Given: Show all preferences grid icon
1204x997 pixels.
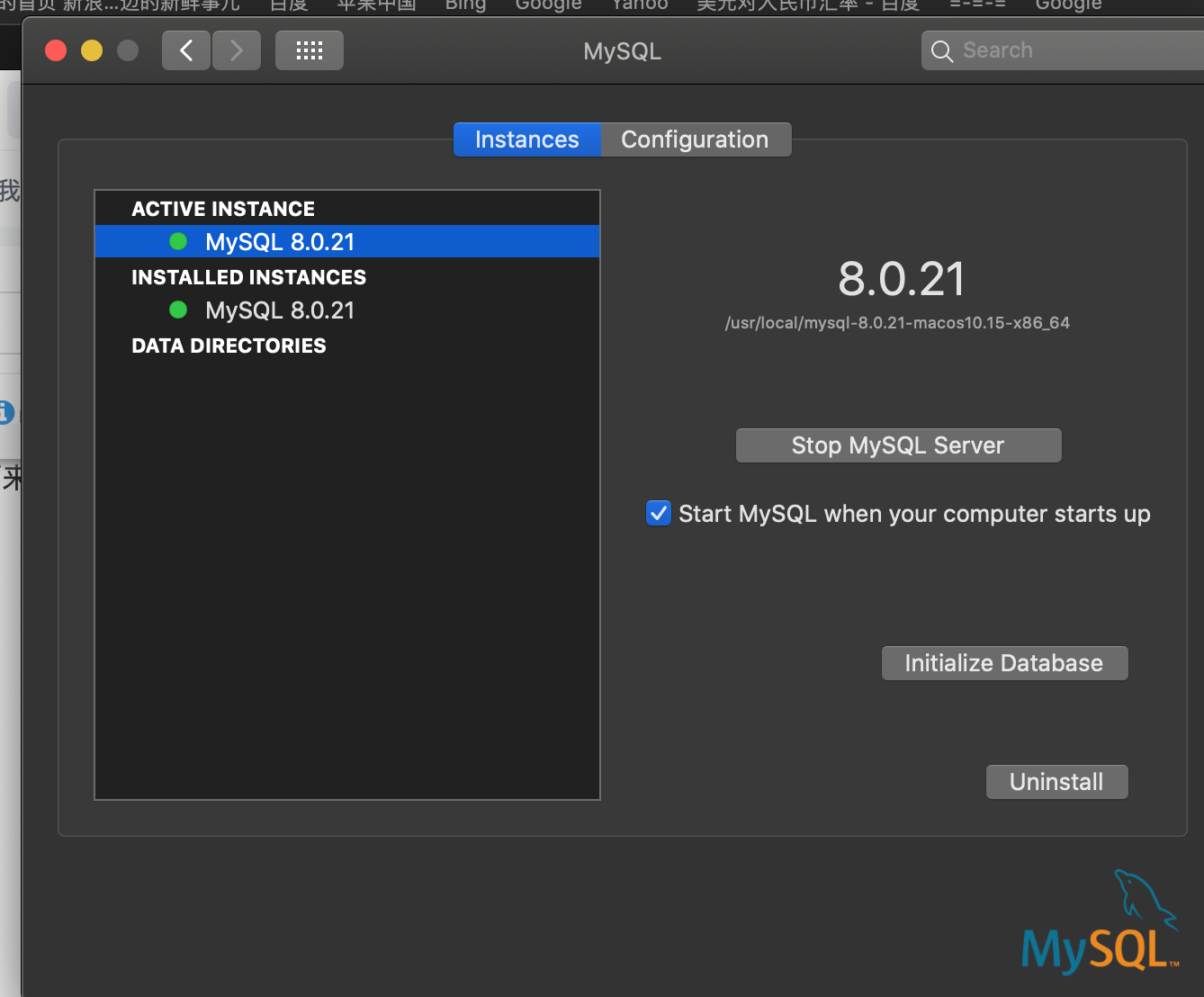Looking at the screenshot, I should (x=310, y=50).
